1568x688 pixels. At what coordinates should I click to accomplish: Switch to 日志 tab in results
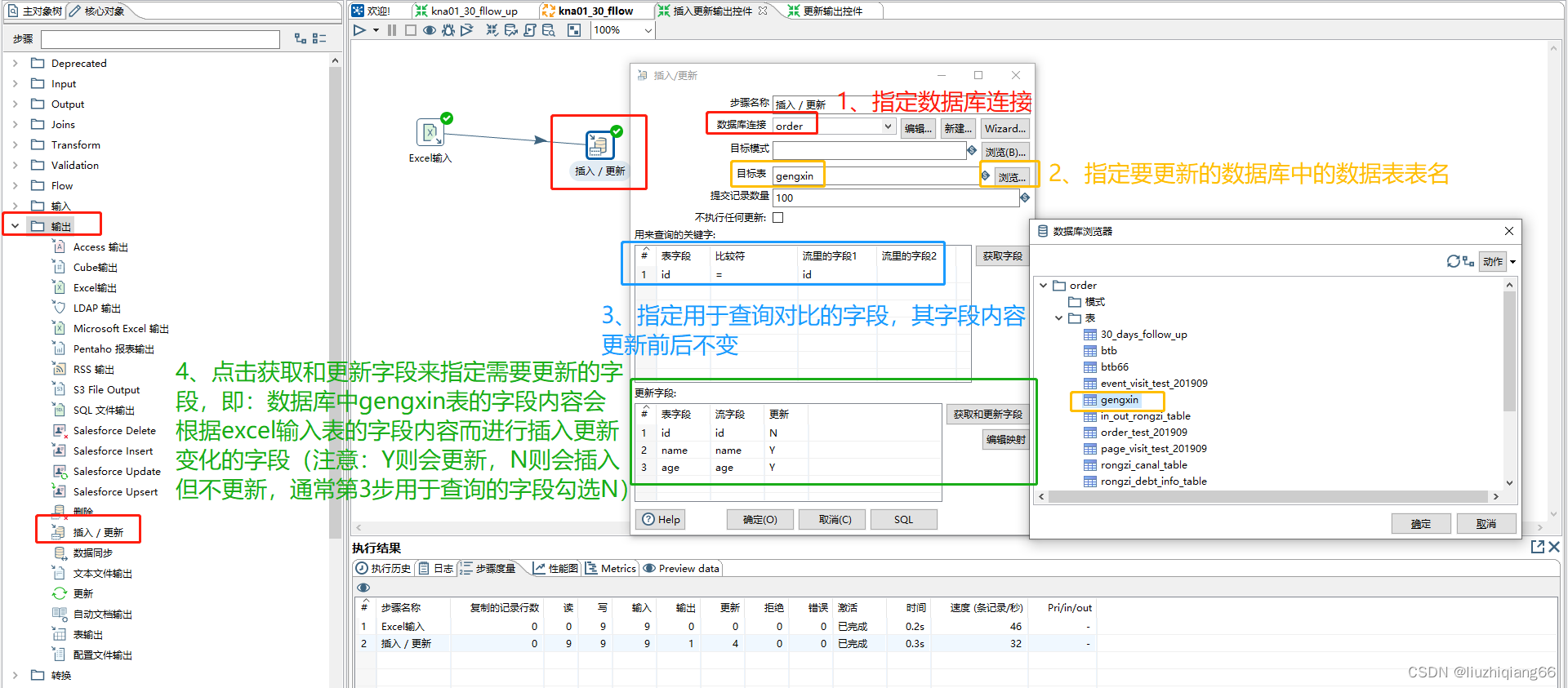click(x=436, y=568)
